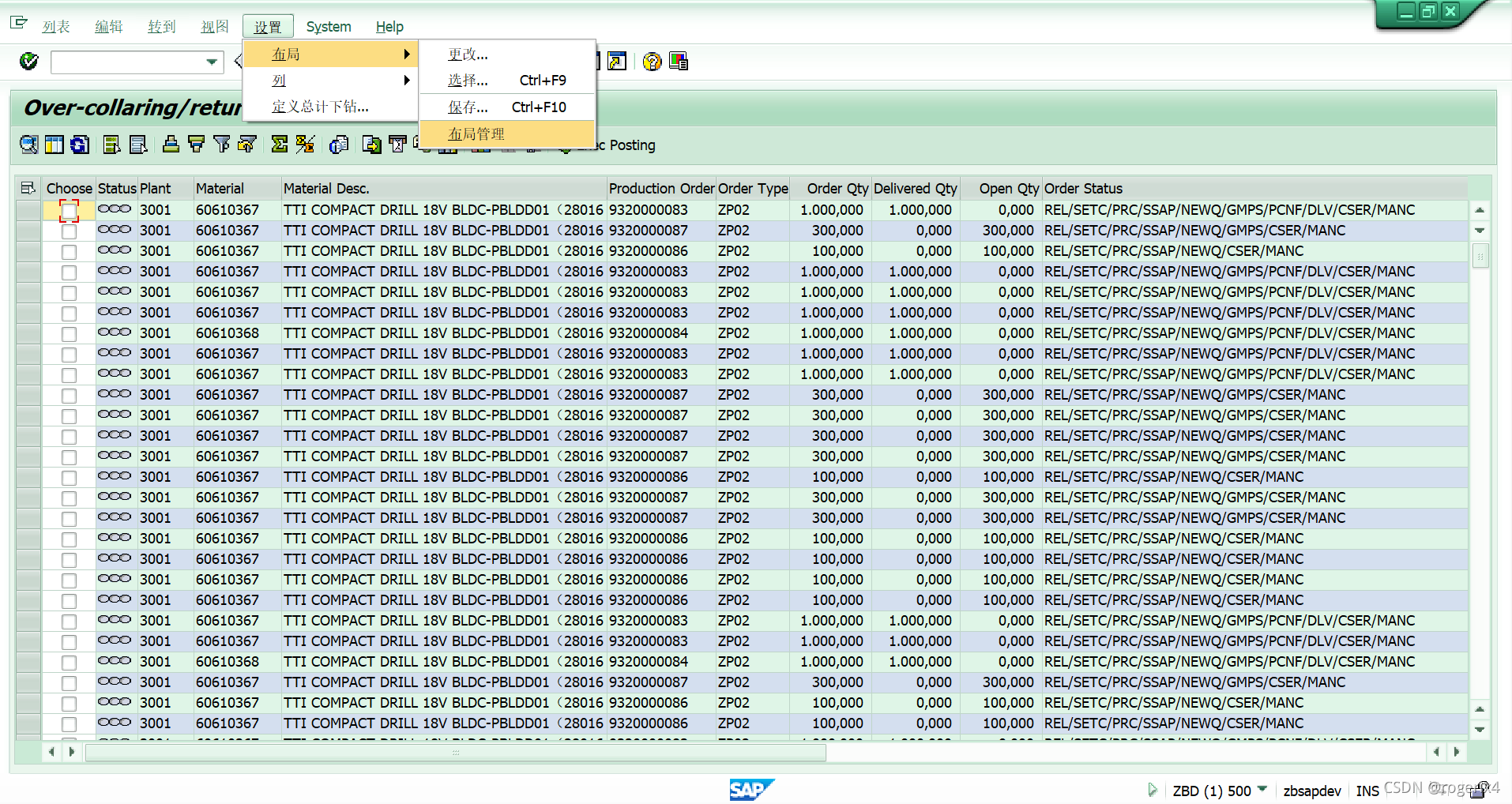Screen dimensions: 1512x804
Task: Open the command field dropdown arrow
Action: [212, 62]
